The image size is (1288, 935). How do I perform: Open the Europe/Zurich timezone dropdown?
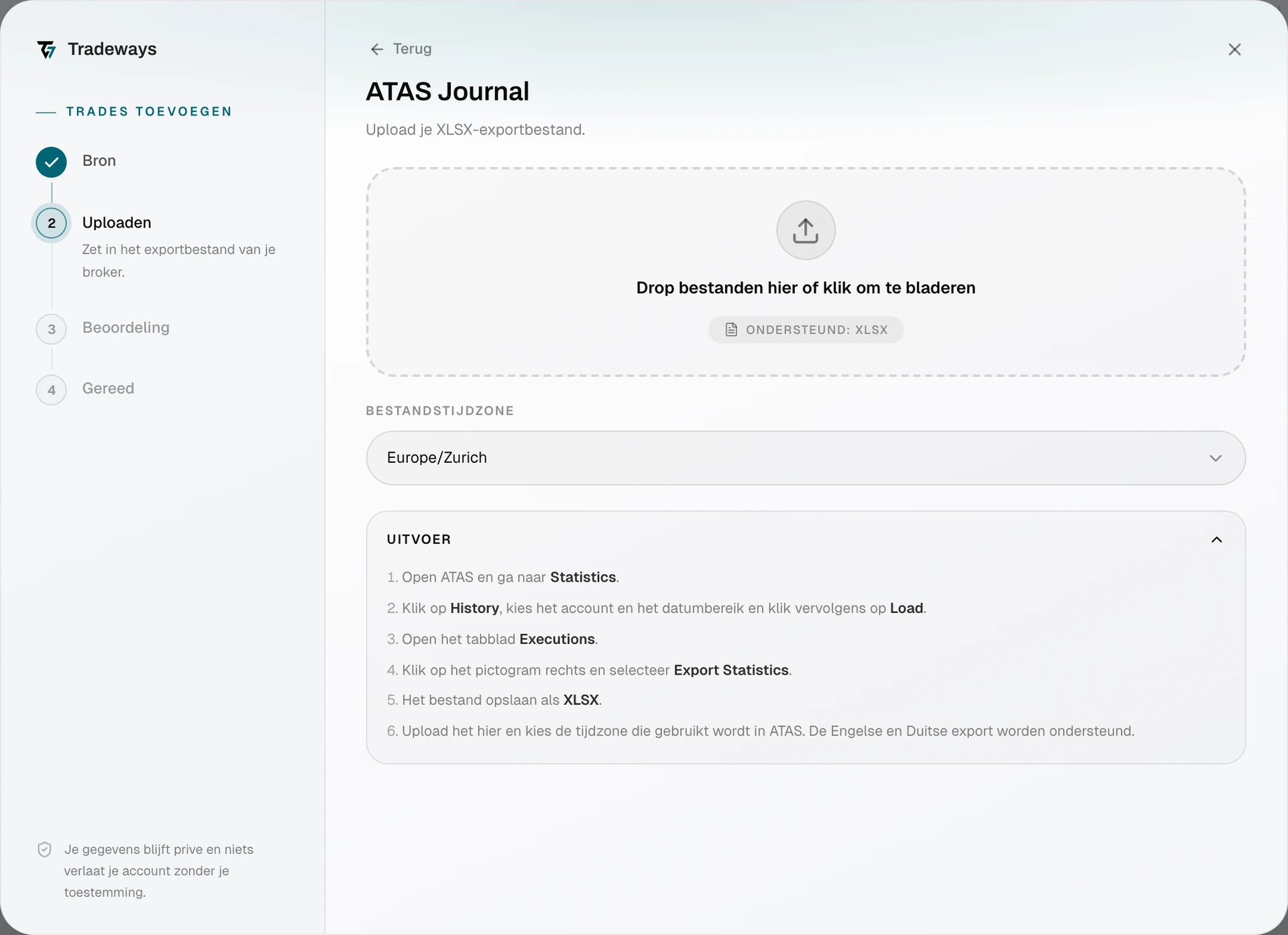[x=806, y=458]
